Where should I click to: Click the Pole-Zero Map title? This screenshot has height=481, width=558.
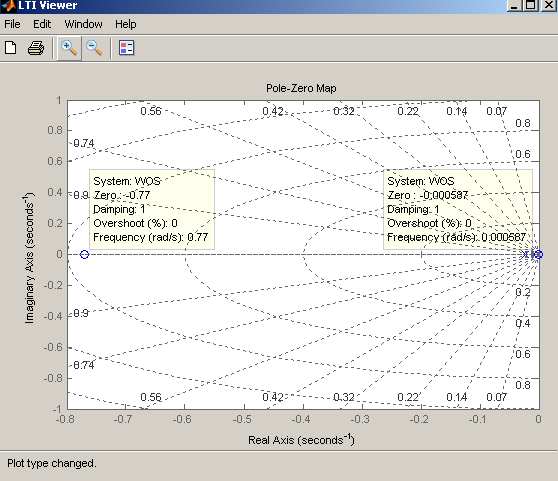[x=301, y=88]
